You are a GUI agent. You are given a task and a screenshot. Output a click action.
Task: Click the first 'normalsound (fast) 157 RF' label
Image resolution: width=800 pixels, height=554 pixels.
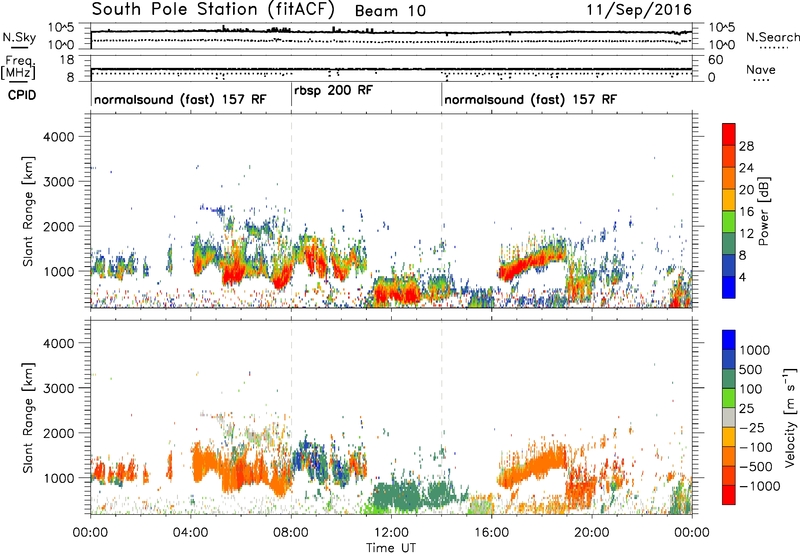(x=180, y=99)
